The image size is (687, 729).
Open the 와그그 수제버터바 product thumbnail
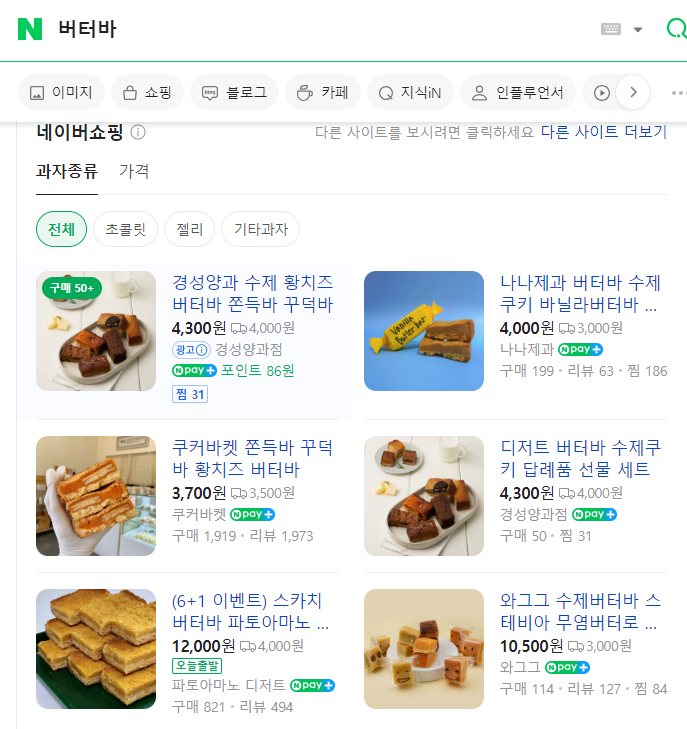(x=424, y=649)
